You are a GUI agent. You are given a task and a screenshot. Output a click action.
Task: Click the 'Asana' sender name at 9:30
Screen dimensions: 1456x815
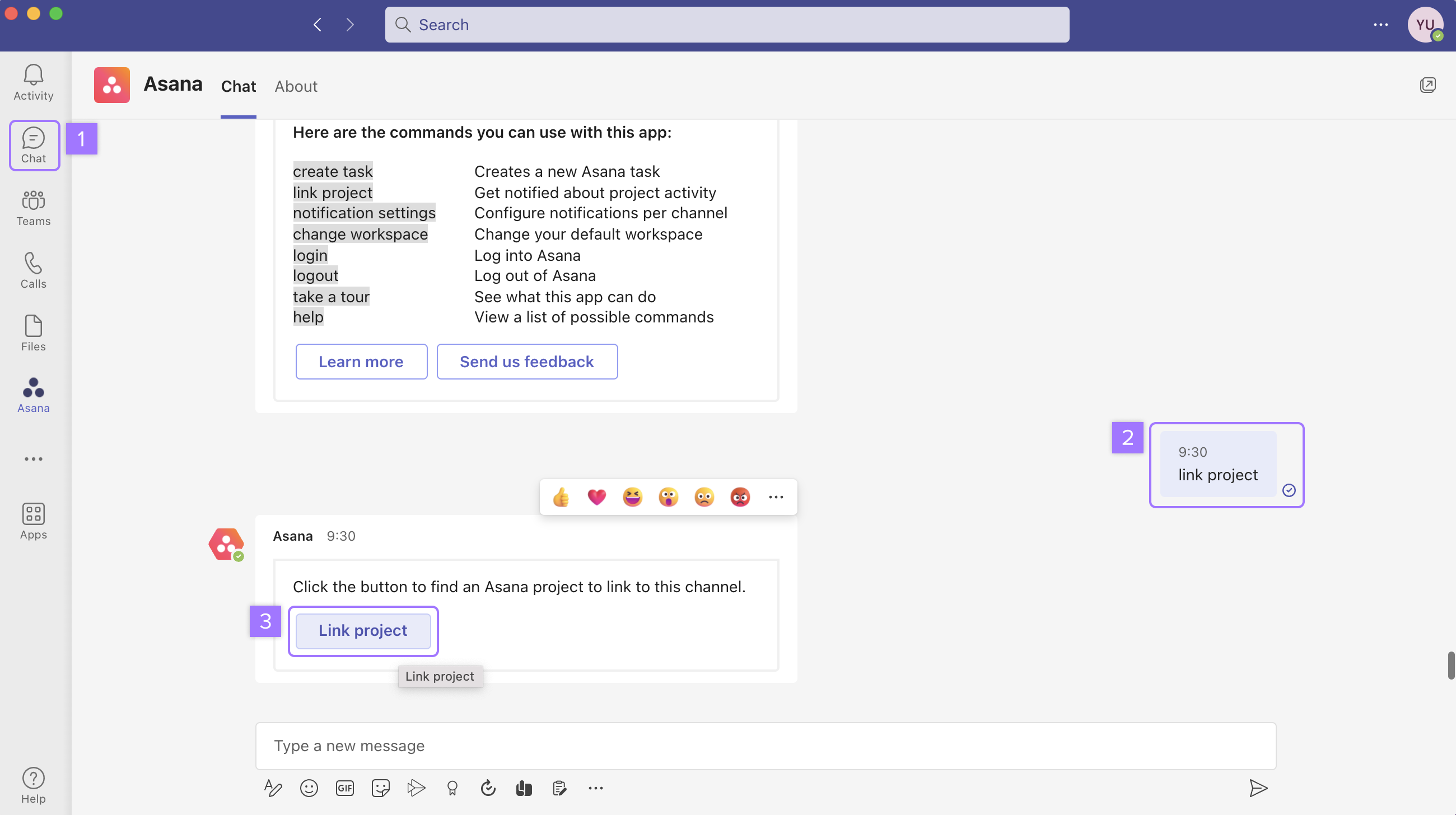coord(292,536)
